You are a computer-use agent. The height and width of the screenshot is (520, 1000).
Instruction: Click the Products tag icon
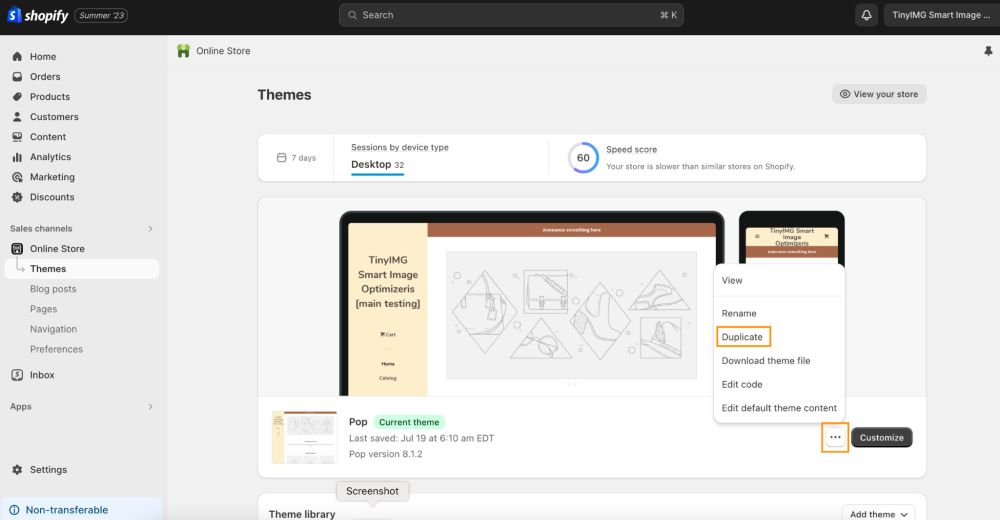click(17, 96)
